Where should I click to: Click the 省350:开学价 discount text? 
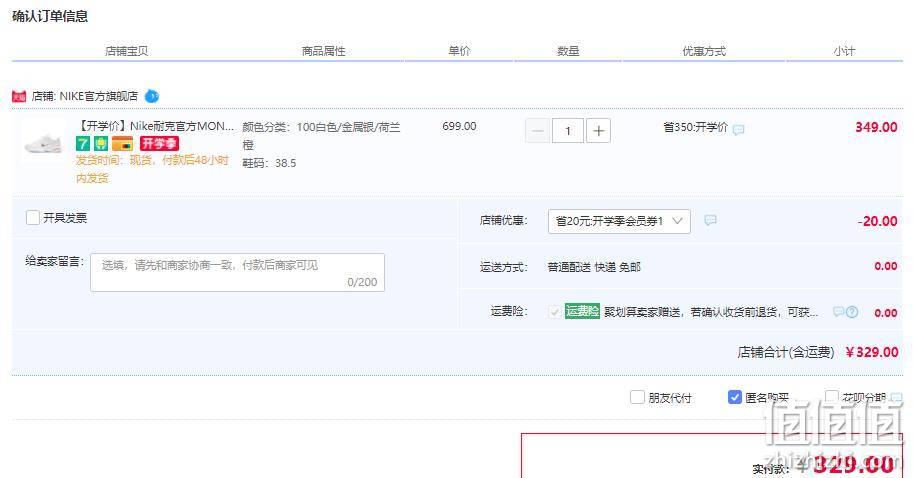(695, 127)
